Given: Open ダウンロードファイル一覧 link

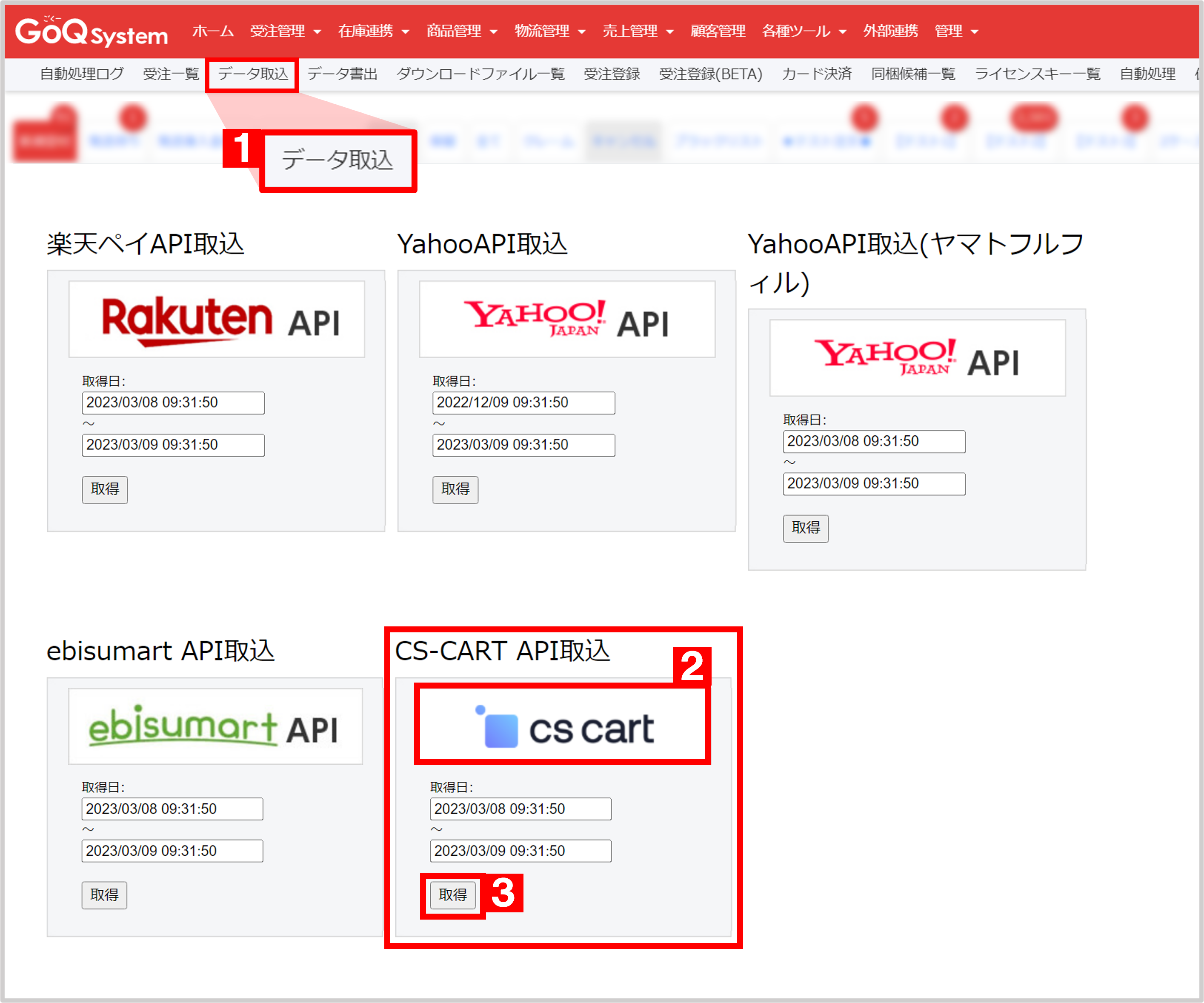Looking at the screenshot, I should tap(480, 74).
